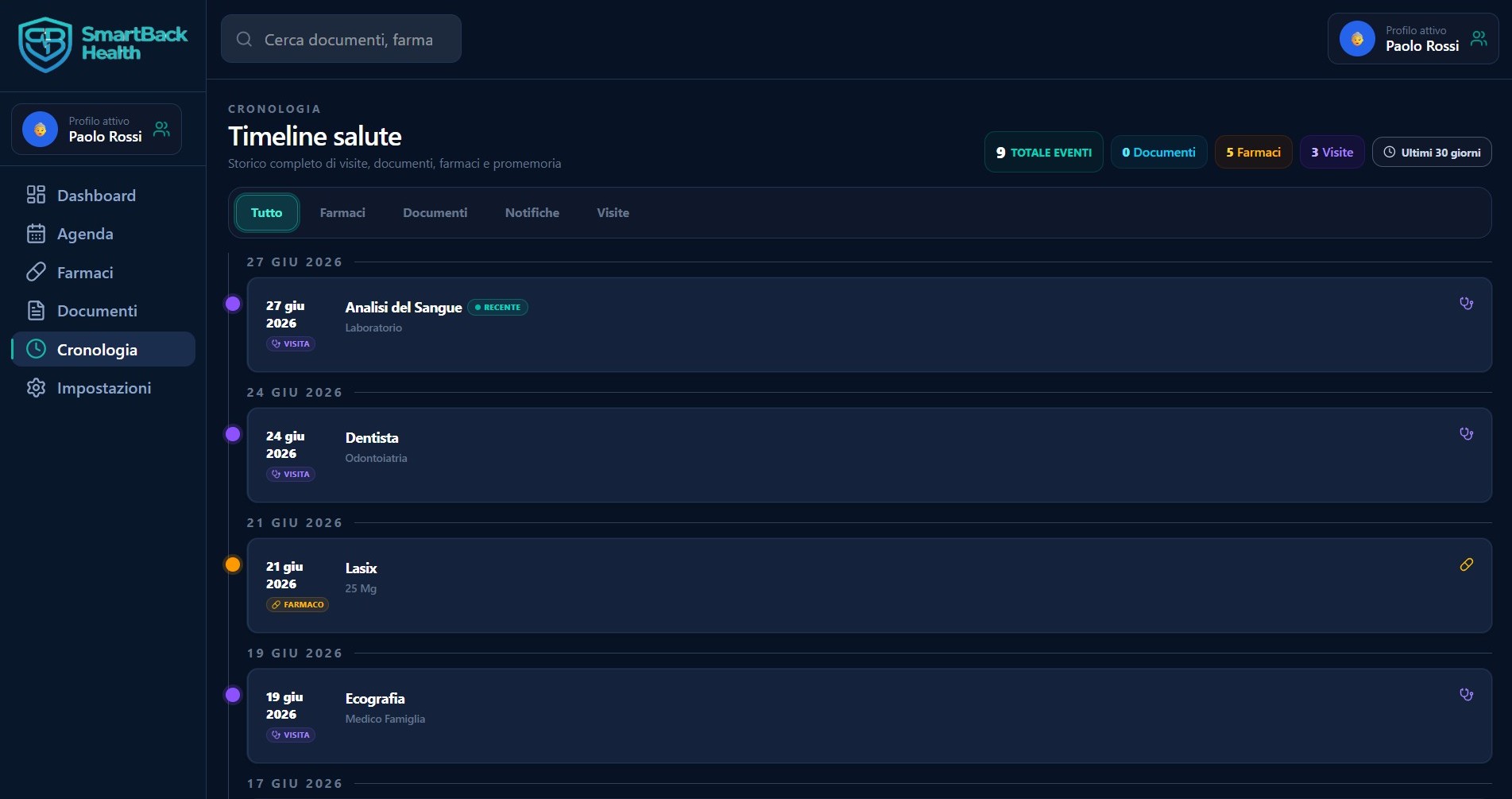Screen dimensions: 1512x799
Task: Click the Timeline salute heading
Action: click(x=315, y=136)
